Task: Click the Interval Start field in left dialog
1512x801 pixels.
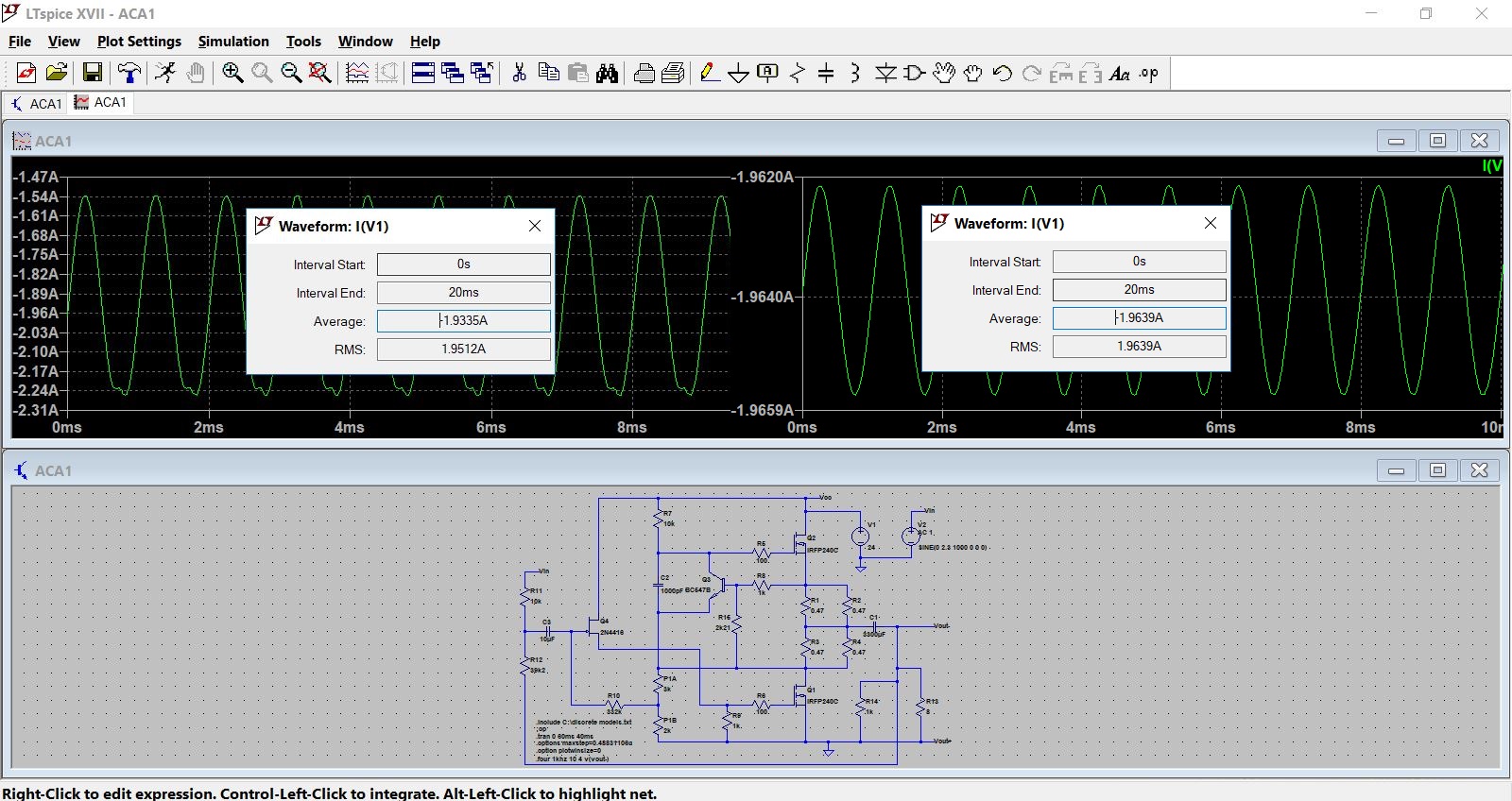Action: coord(464,264)
